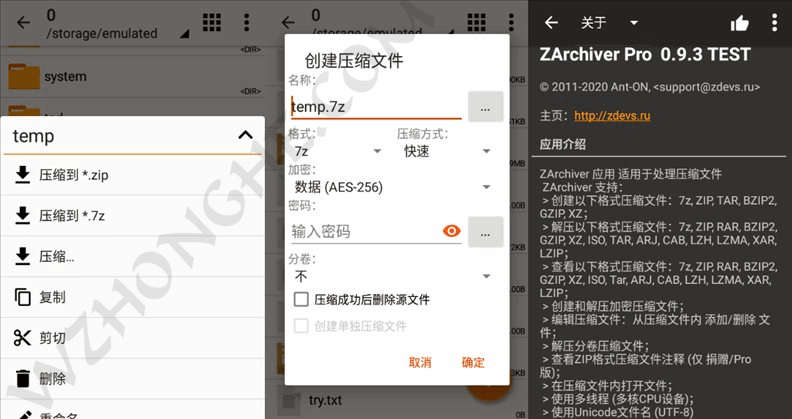The height and width of the screenshot is (419, 792).
Task: Click ZArchiver Pro 0.9.3 TEST title
Action: [x=645, y=55]
